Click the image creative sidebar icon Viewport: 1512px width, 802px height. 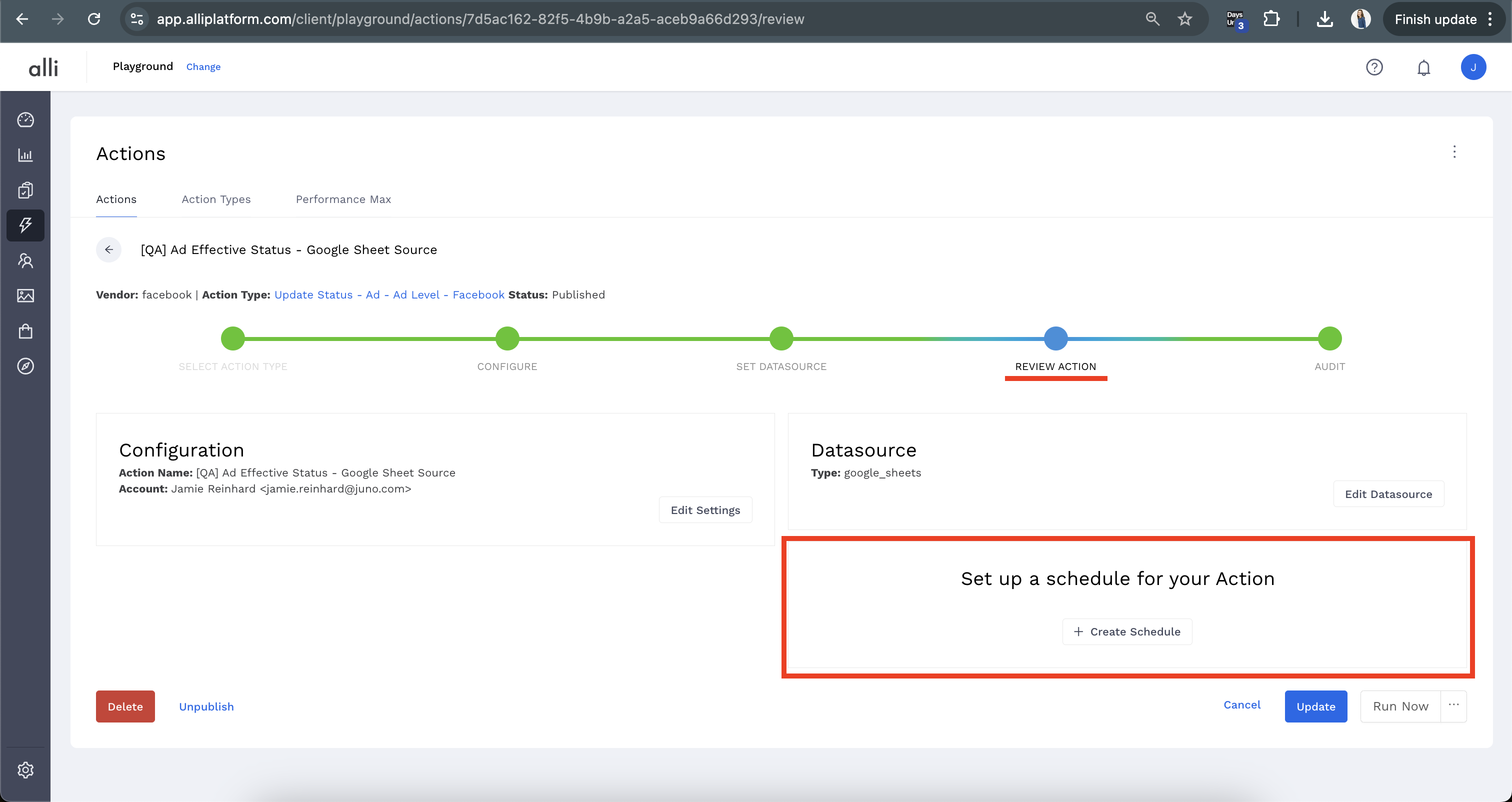tap(25, 296)
